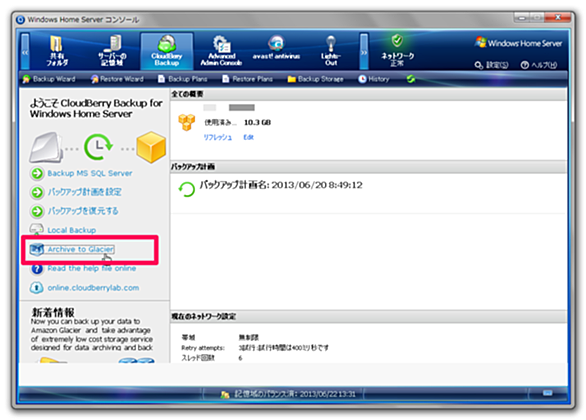Click the arrow icon beside バックアップ計画を設定
586x420 pixels.
[x=37, y=192]
